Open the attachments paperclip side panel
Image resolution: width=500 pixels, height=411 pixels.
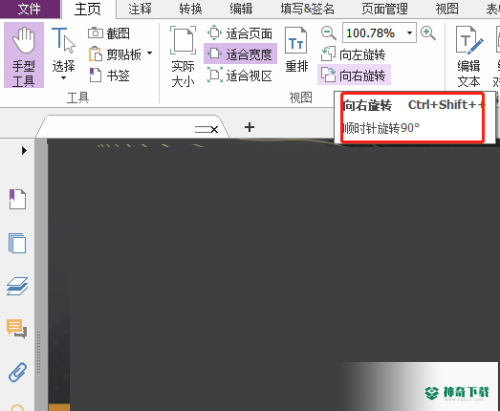[x=17, y=372]
